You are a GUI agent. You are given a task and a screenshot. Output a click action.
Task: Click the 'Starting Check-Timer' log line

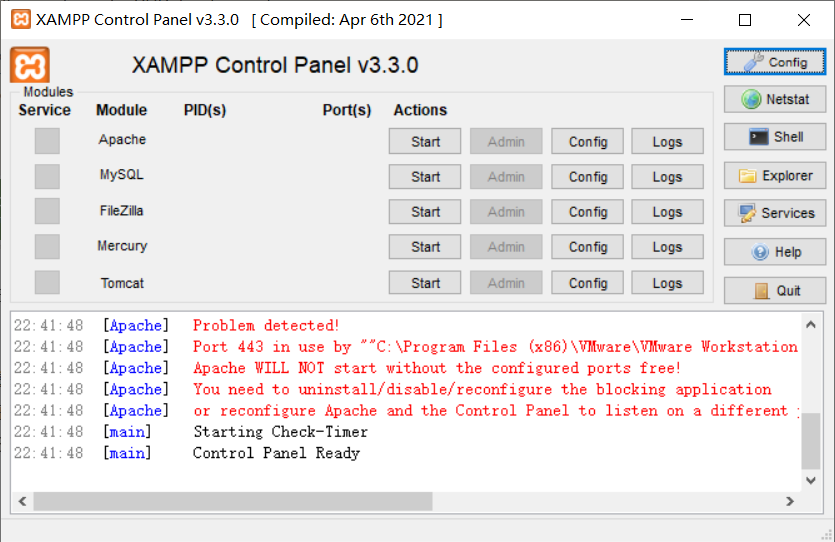(x=280, y=432)
